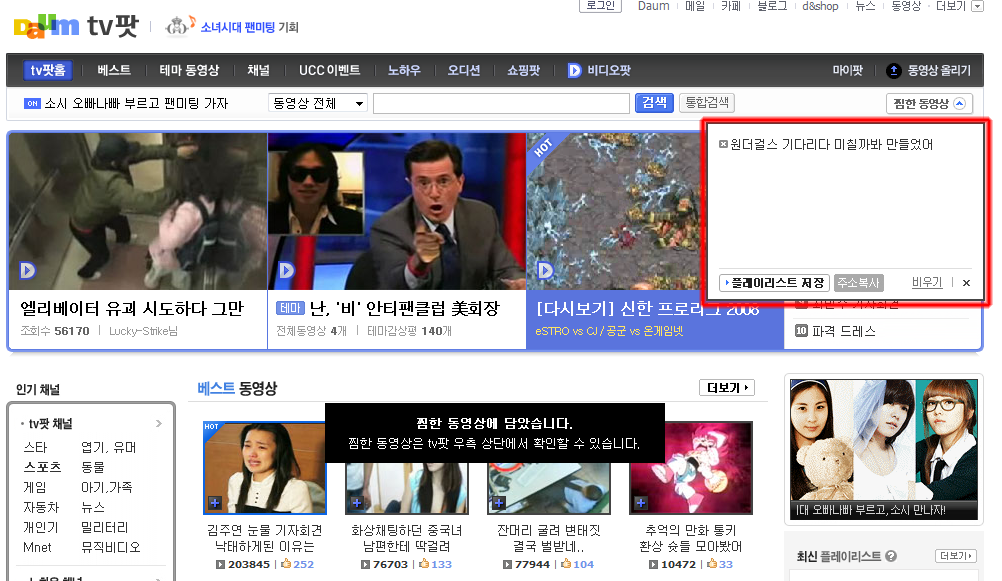Remove 원더걸스 기다리다 item with x icon
This screenshot has width=1002, height=581.
[723, 144]
